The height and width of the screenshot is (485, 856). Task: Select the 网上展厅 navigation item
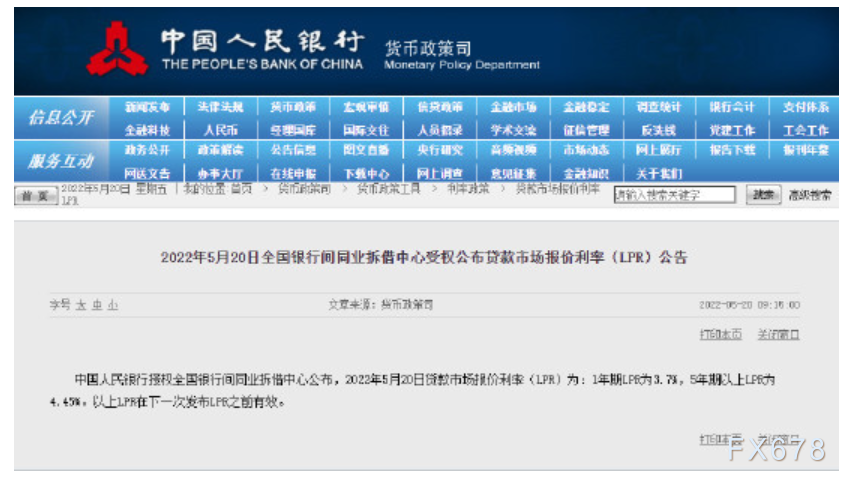tap(659, 150)
